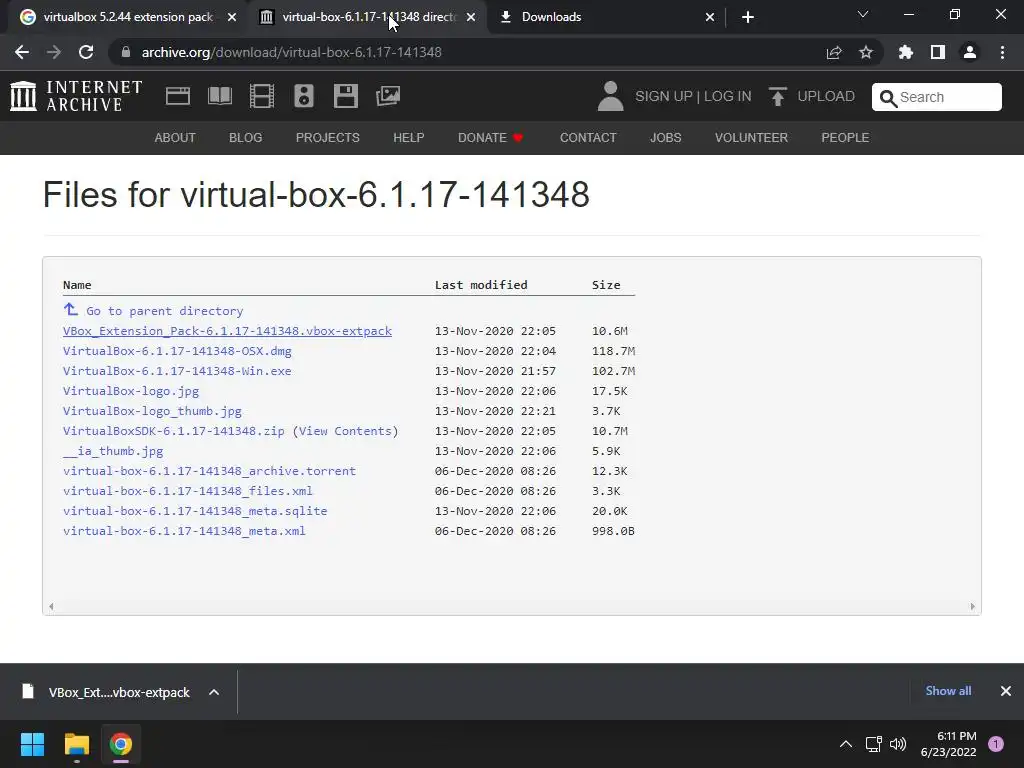Open the Chrome profile icon
Viewport: 1024px width, 768px height.
pyautogui.click(x=970, y=52)
